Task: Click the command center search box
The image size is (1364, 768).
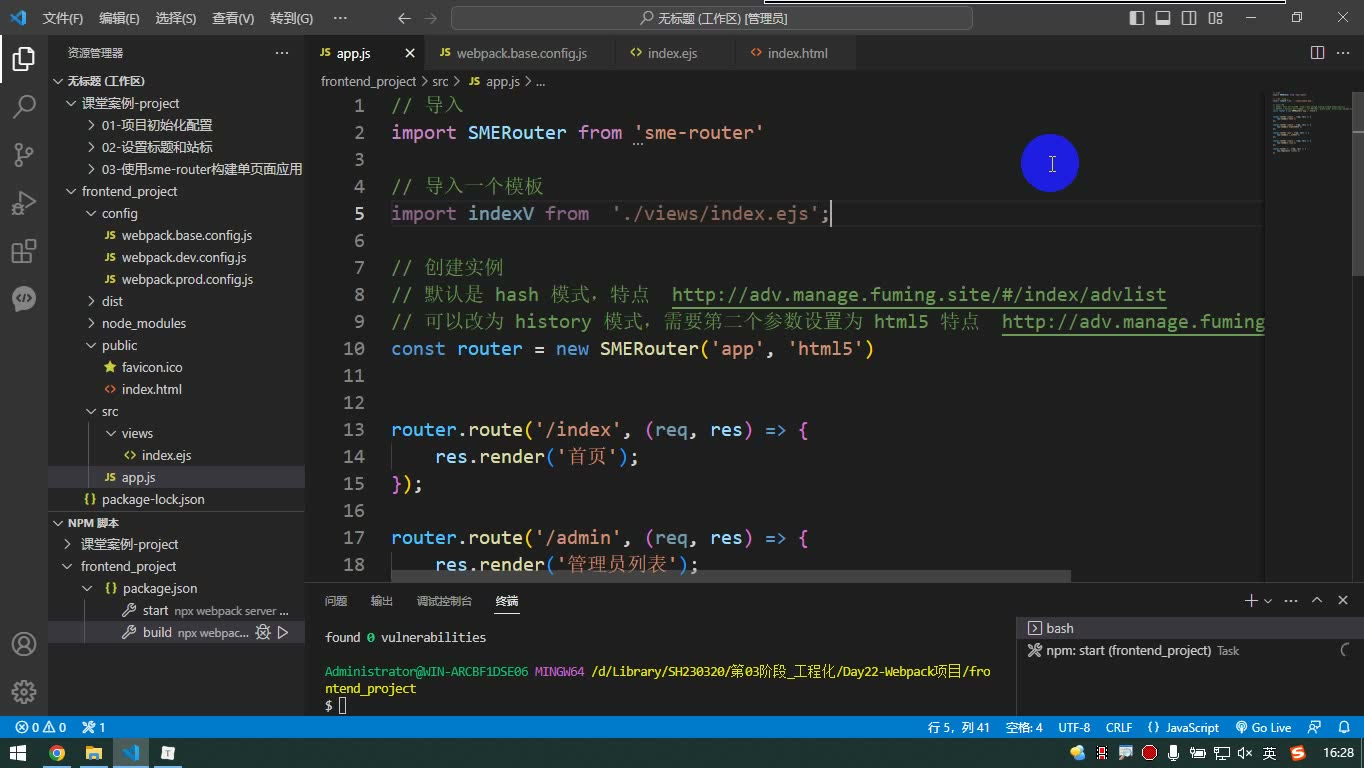Action: [712, 18]
